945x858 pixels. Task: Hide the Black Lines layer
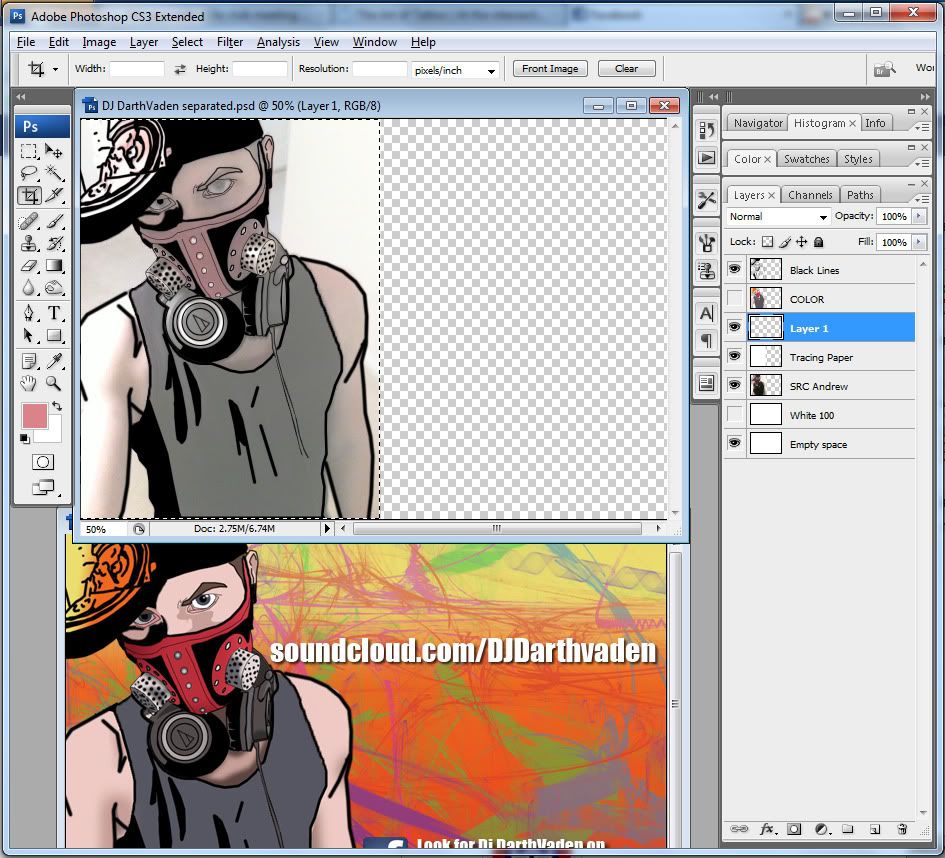pyautogui.click(x=734, y=269)
